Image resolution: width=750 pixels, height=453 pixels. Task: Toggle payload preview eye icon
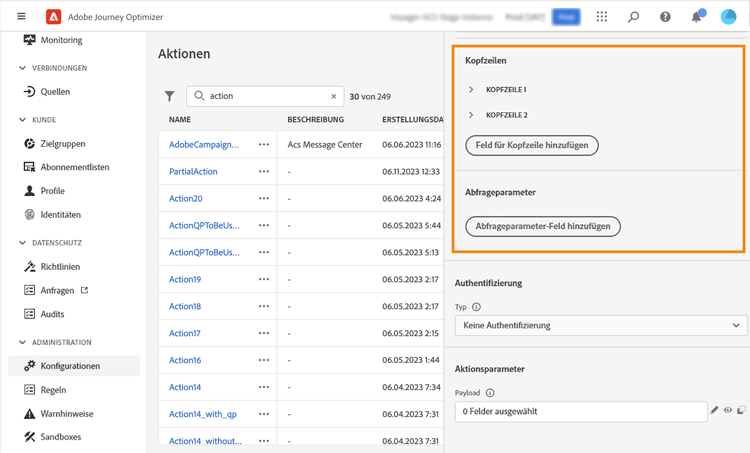tap(728, 410)
